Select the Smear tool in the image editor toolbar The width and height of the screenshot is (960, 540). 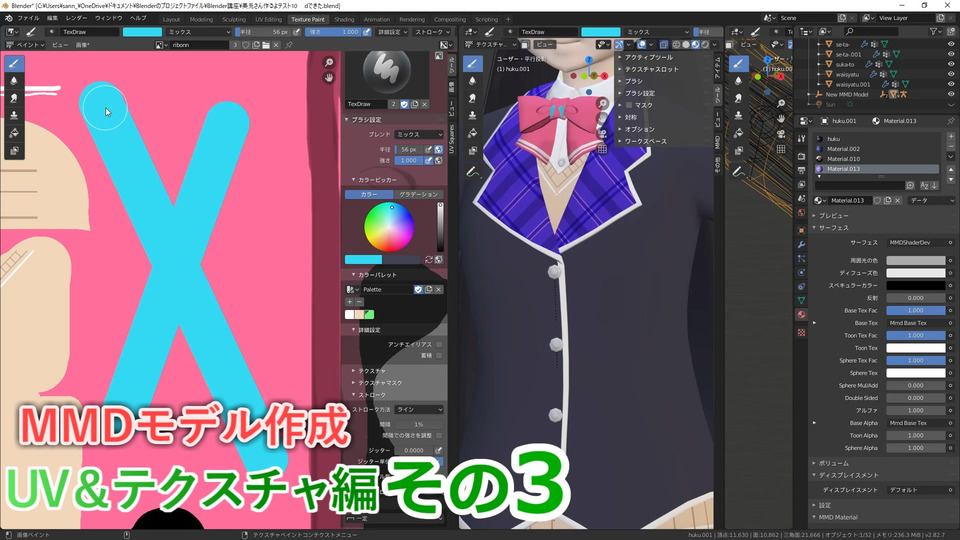[x=13, y=98]
